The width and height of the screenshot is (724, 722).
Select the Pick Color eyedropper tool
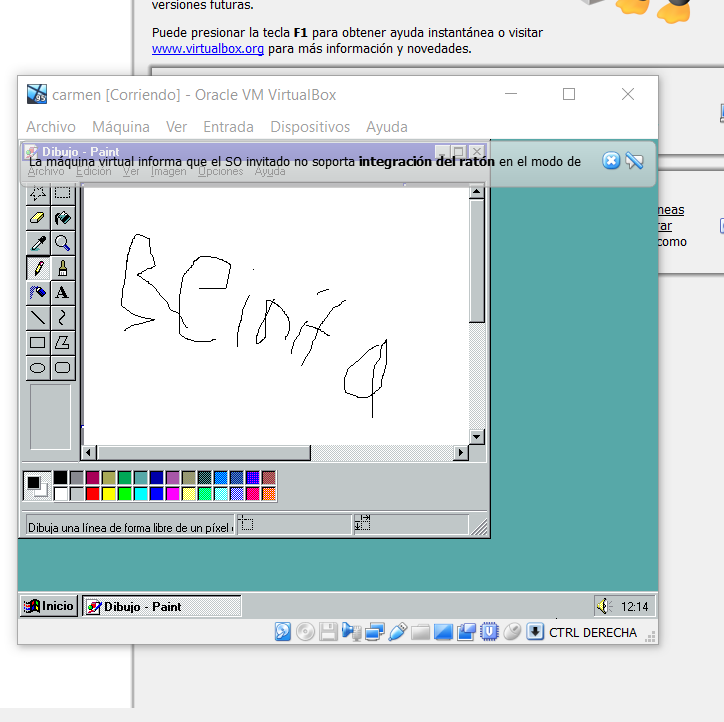38,242
